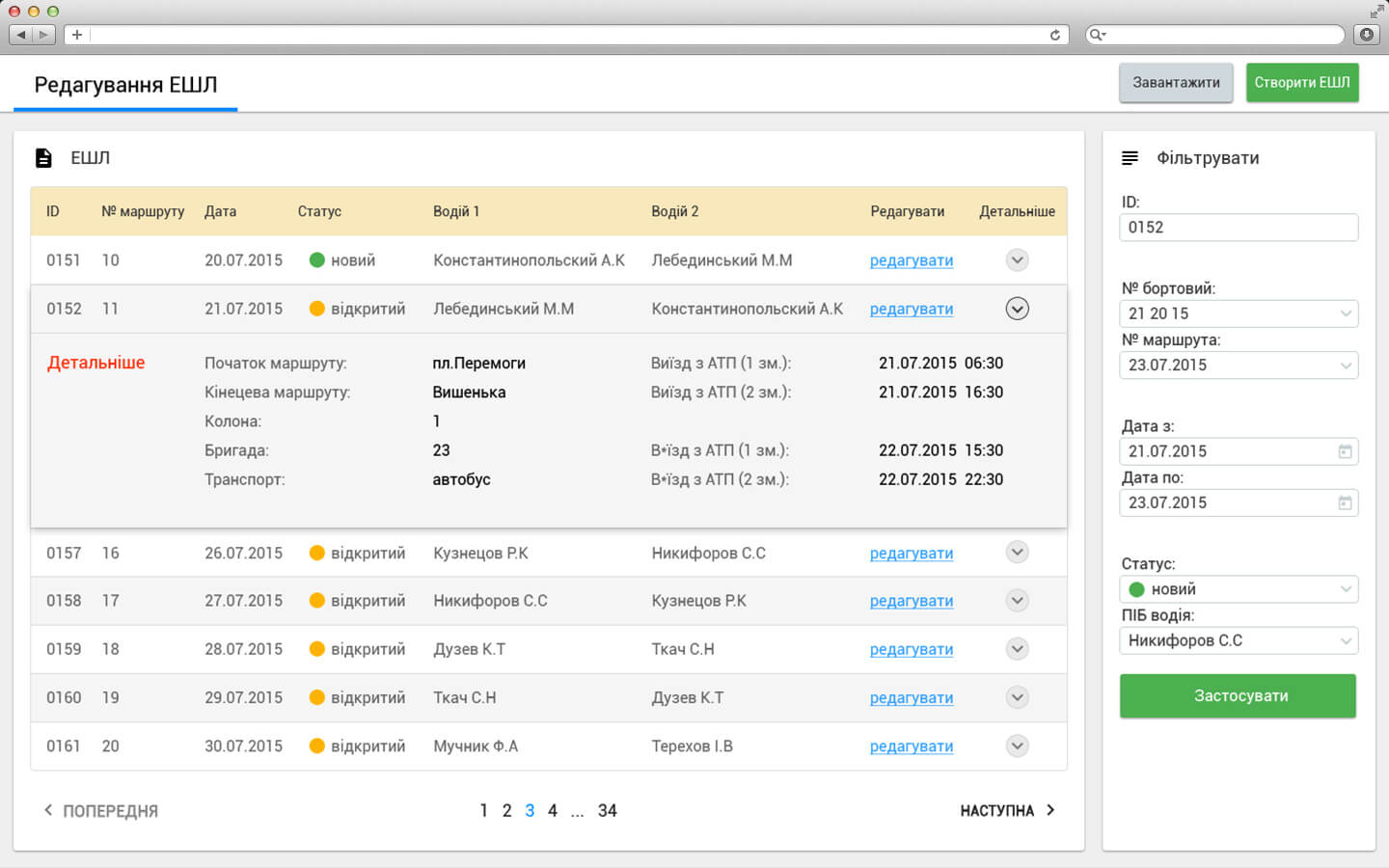Click the Водій 1 column header
Screen dimensions: 1389x868
(x=455, y=211)
